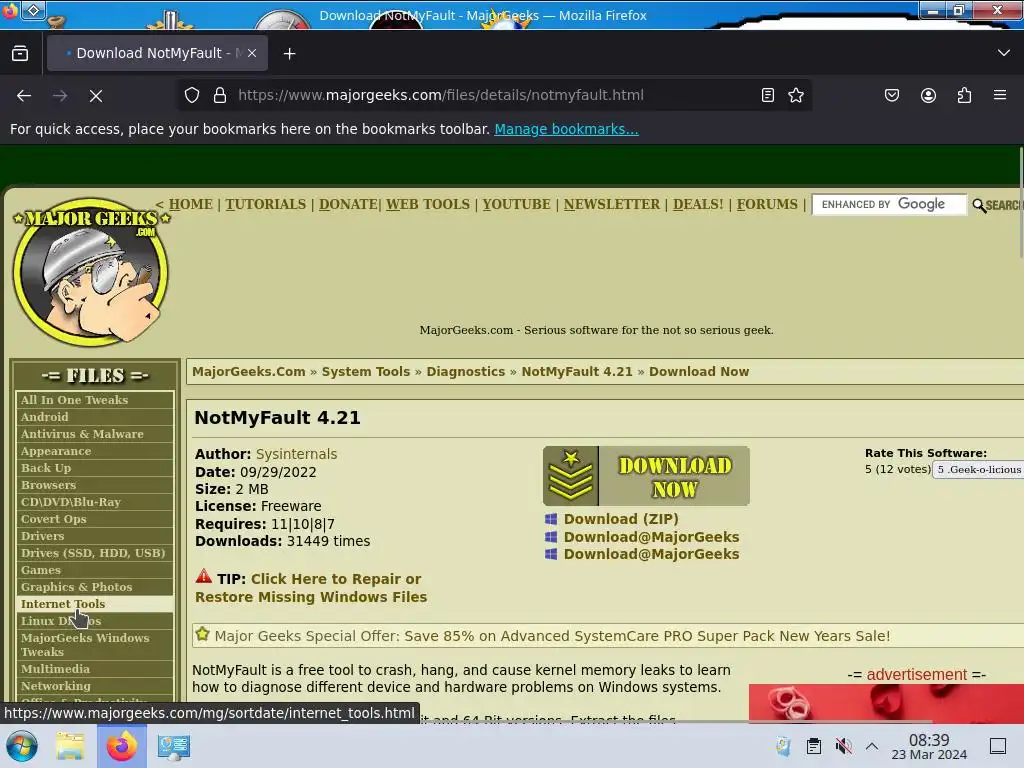Open the Android files category
The height and width of the screenshot is (768, 1024).
pyautogui.click(x=95, y=417)
